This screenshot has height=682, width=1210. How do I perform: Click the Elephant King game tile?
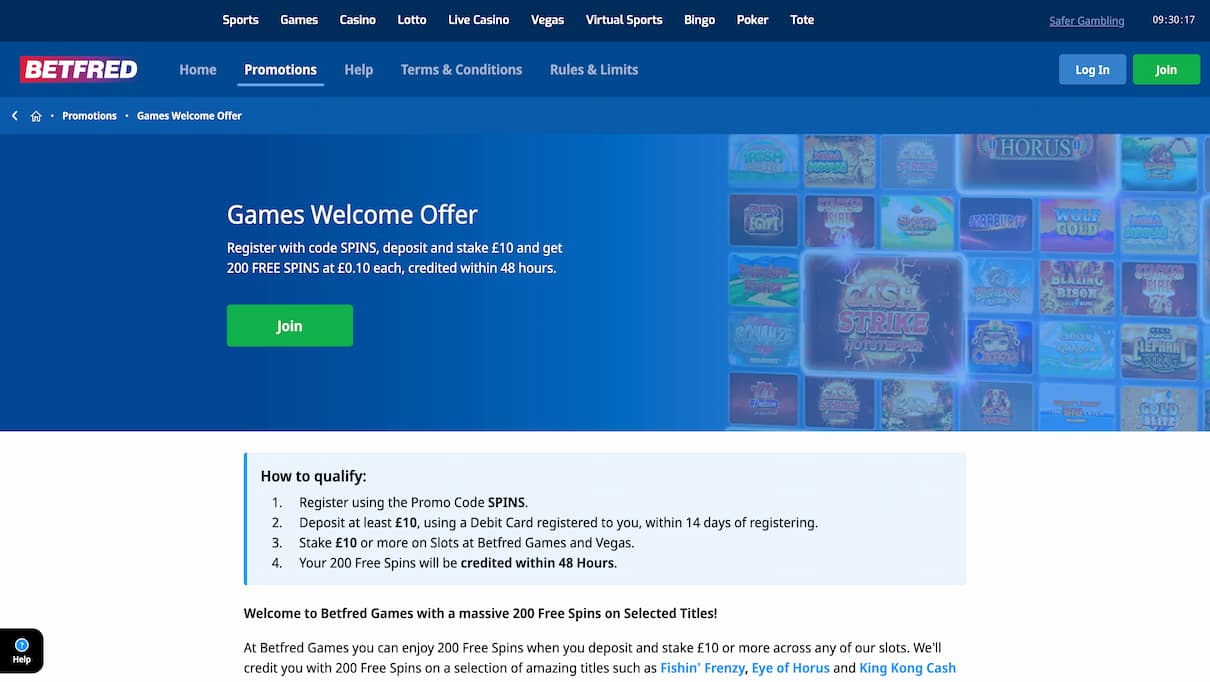click(1158, 350)
